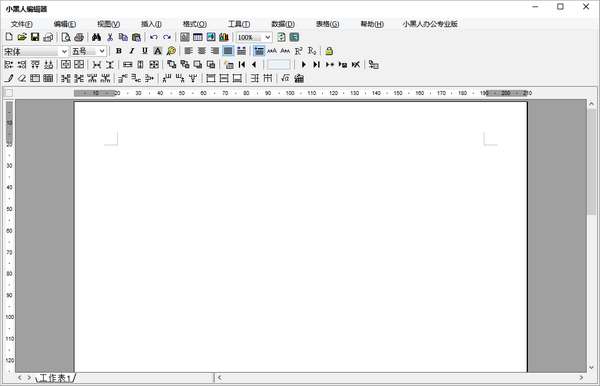Click the record number input field
Viewport: 600px width, 386px height.
coord(279,65)
